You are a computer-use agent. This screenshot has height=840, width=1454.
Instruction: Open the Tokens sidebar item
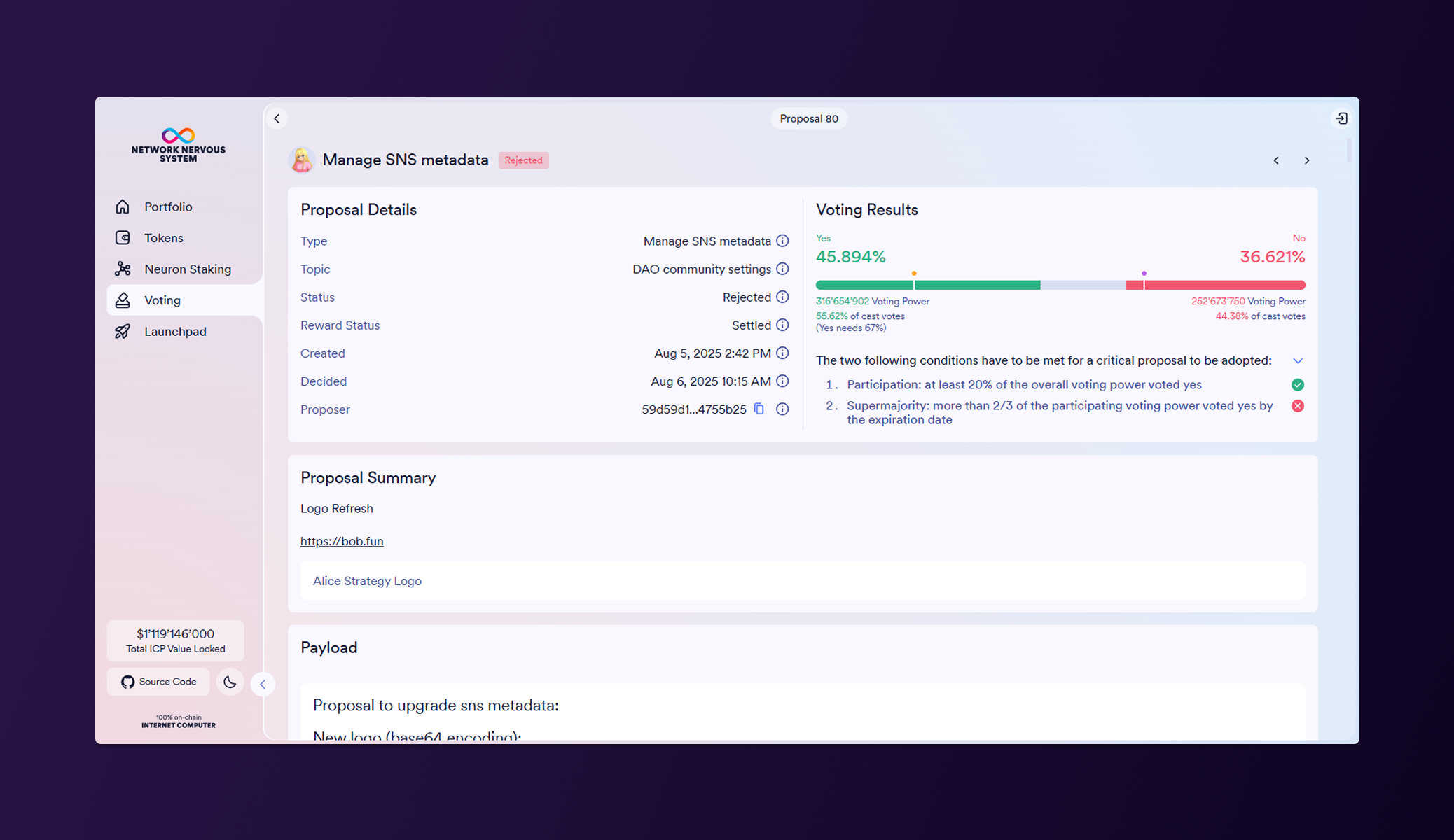tap(163, 238)
